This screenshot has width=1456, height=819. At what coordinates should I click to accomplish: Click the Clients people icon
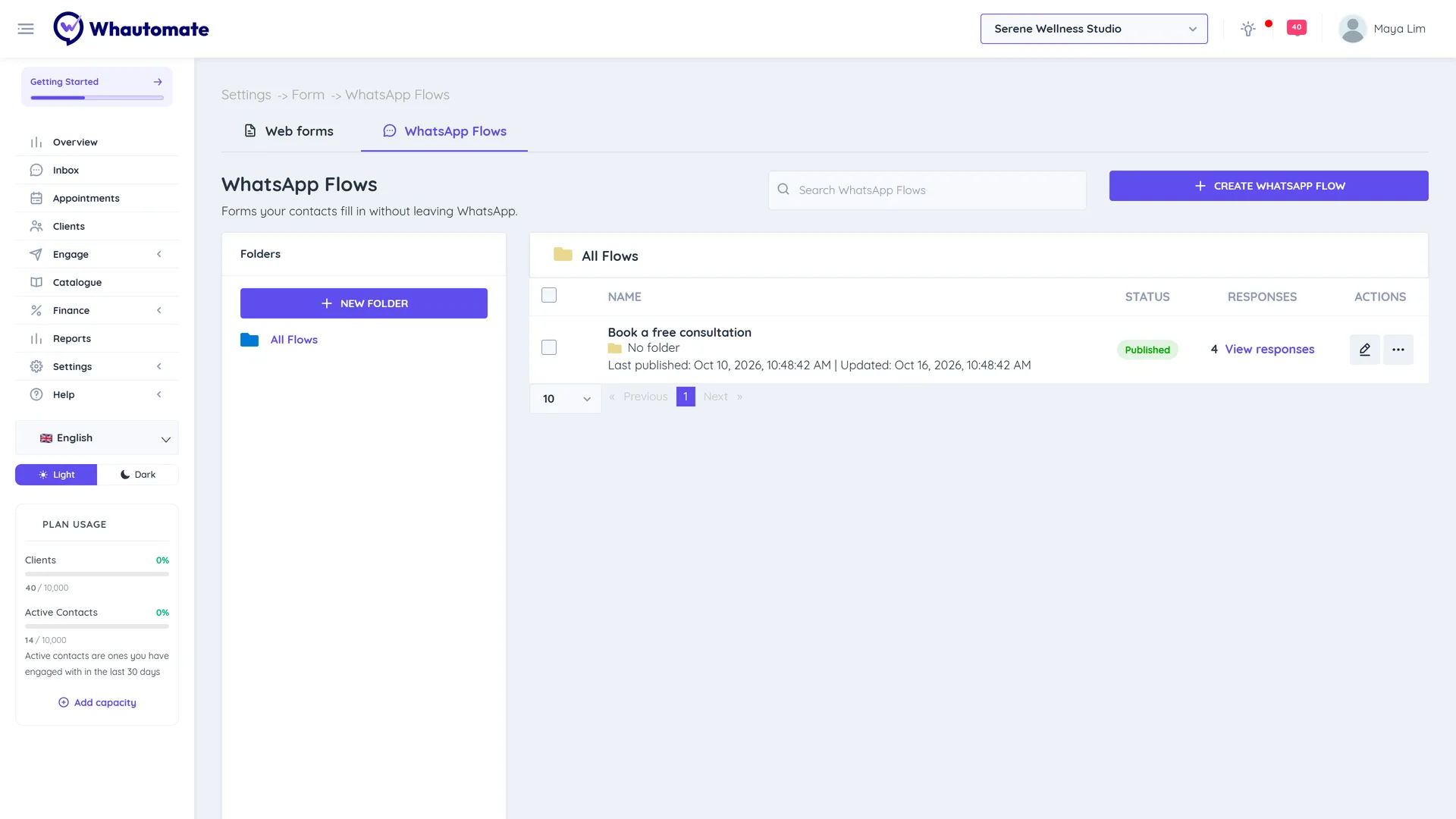tap(36, 226)
